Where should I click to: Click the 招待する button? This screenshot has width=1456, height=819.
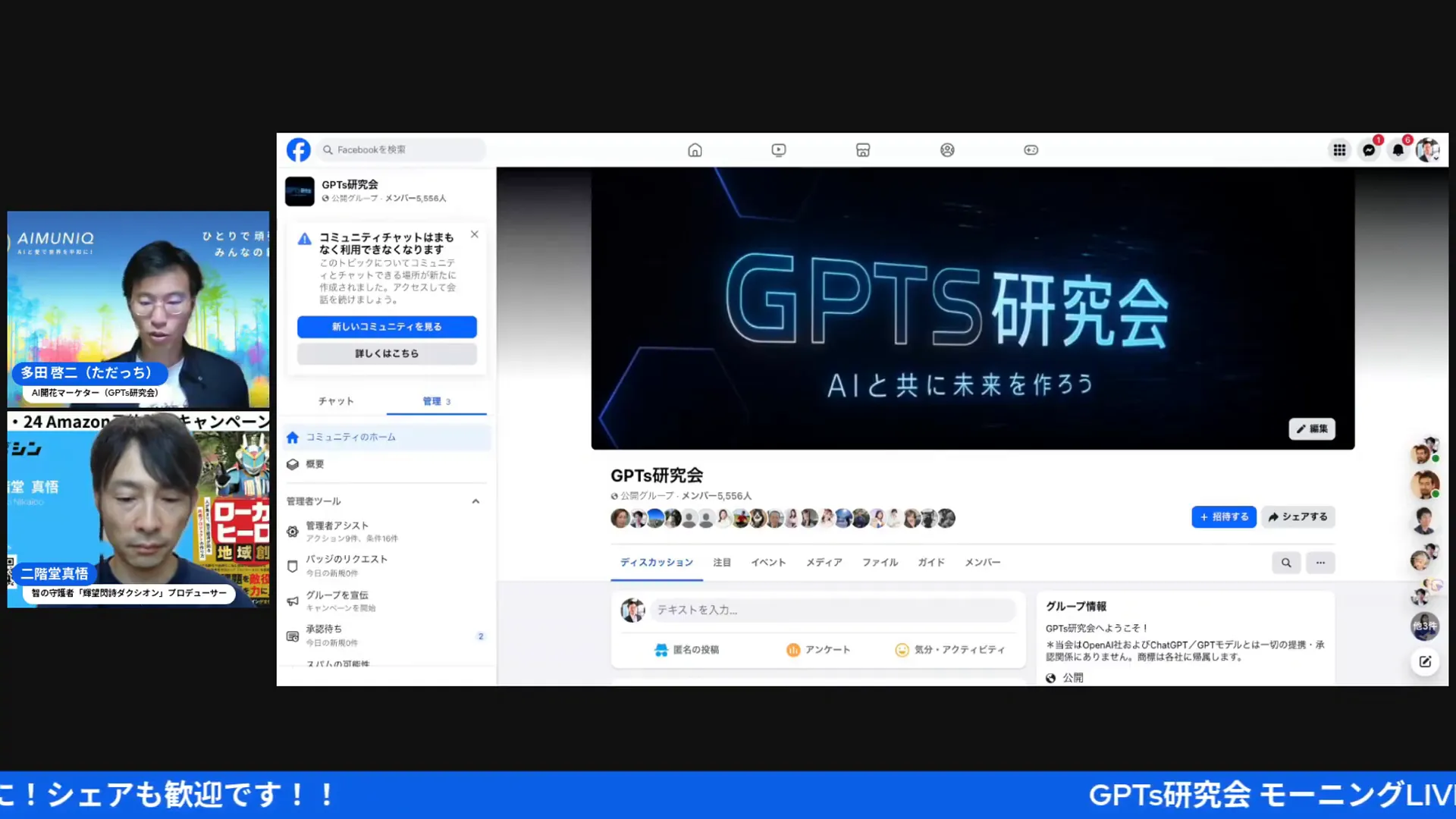1224,517
